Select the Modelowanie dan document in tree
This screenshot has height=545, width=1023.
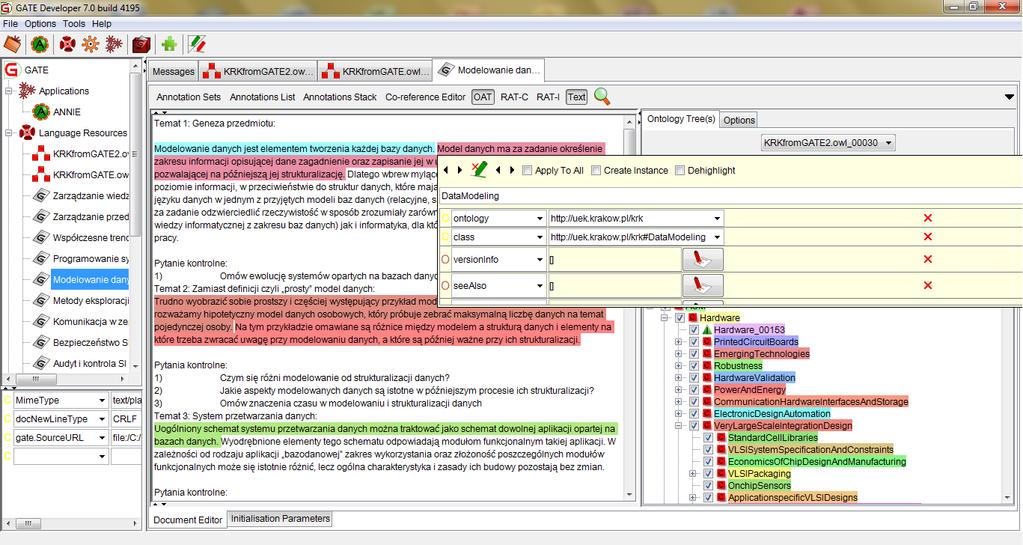[x=91, y=279]
